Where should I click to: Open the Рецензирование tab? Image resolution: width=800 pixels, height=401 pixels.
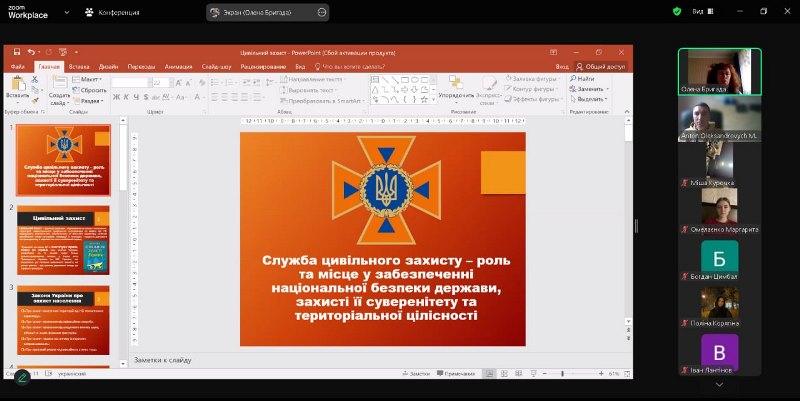pyautogui.click(x=263, y=67)
